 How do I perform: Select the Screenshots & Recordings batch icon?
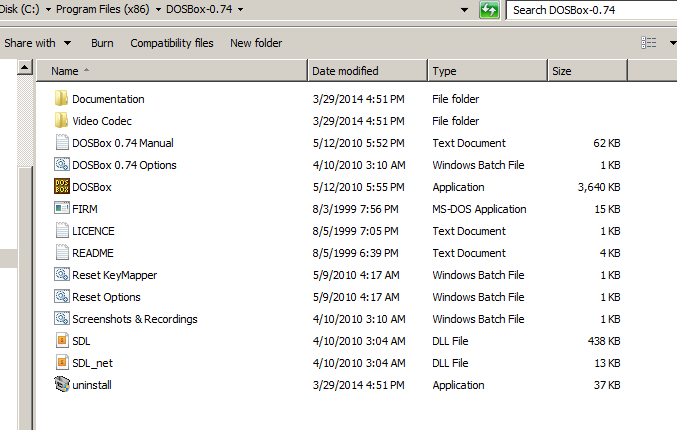[62, 319]
